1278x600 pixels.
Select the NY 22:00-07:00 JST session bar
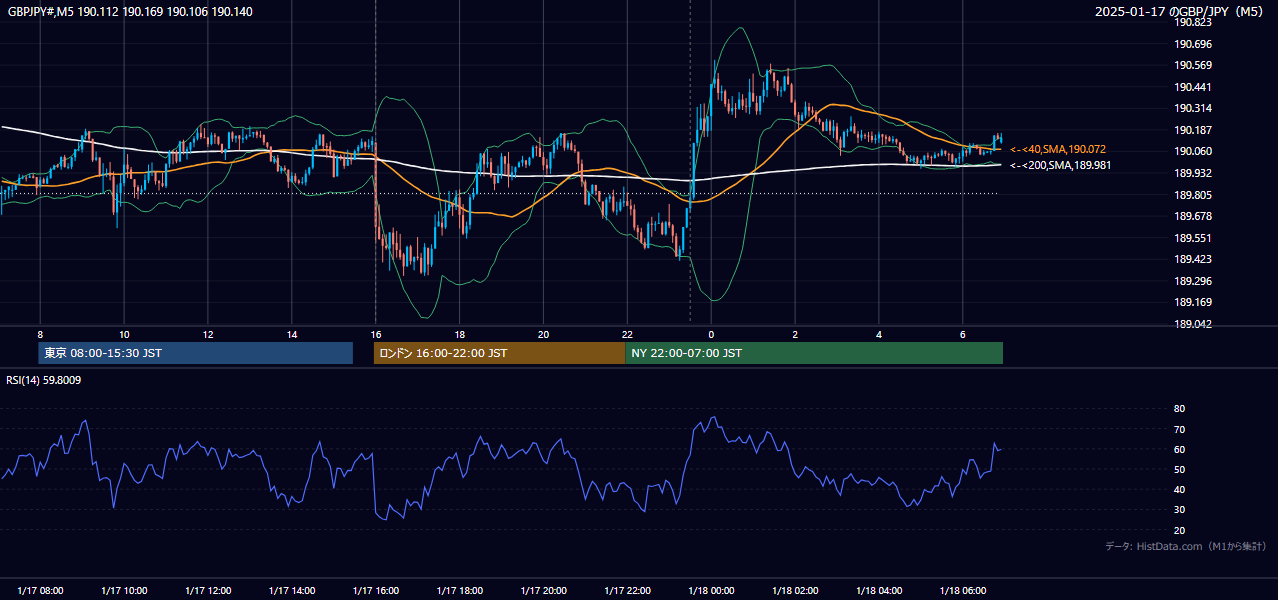[814, 353]
